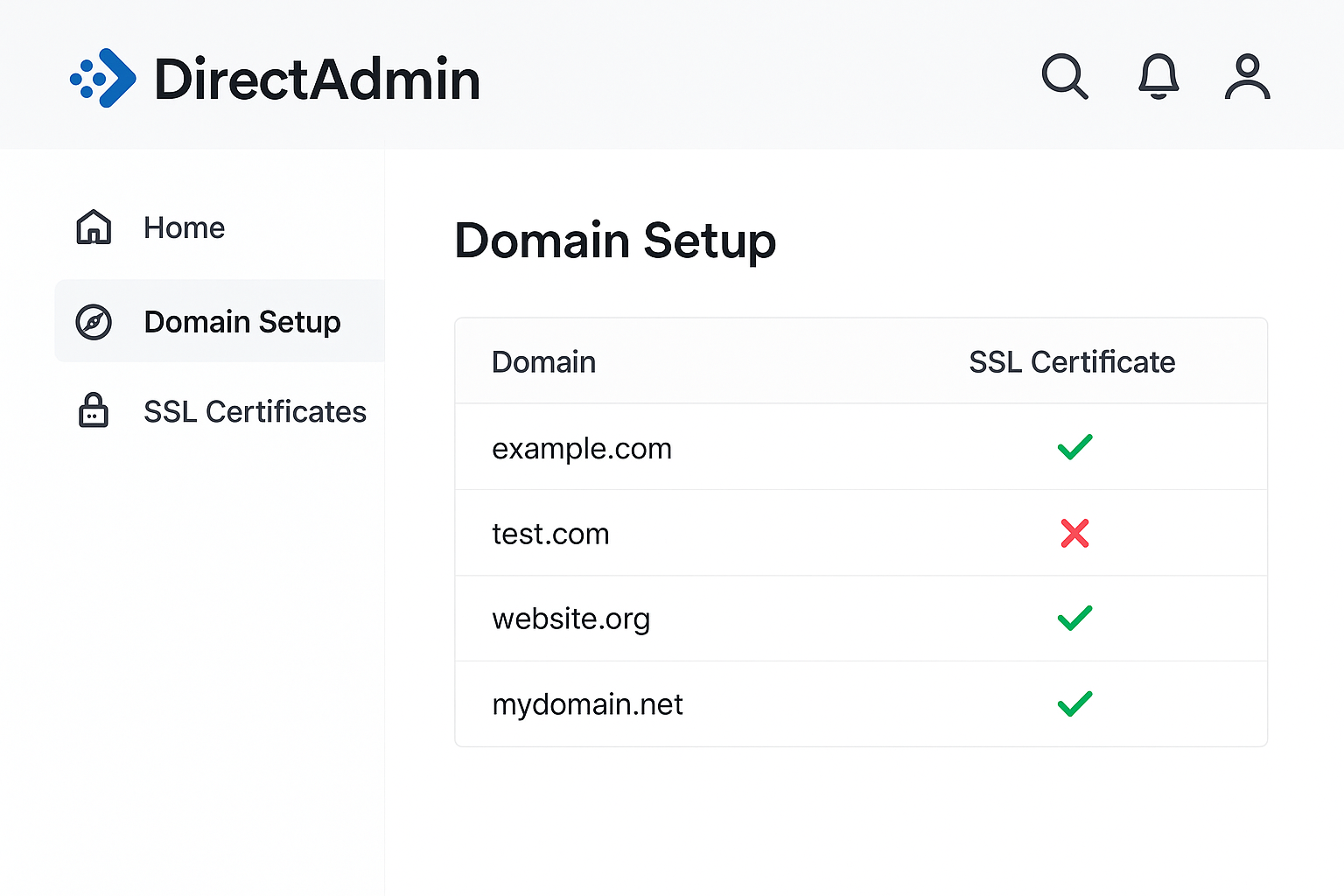
Task: Click the red X for test.com
Action: (1074, 533)
